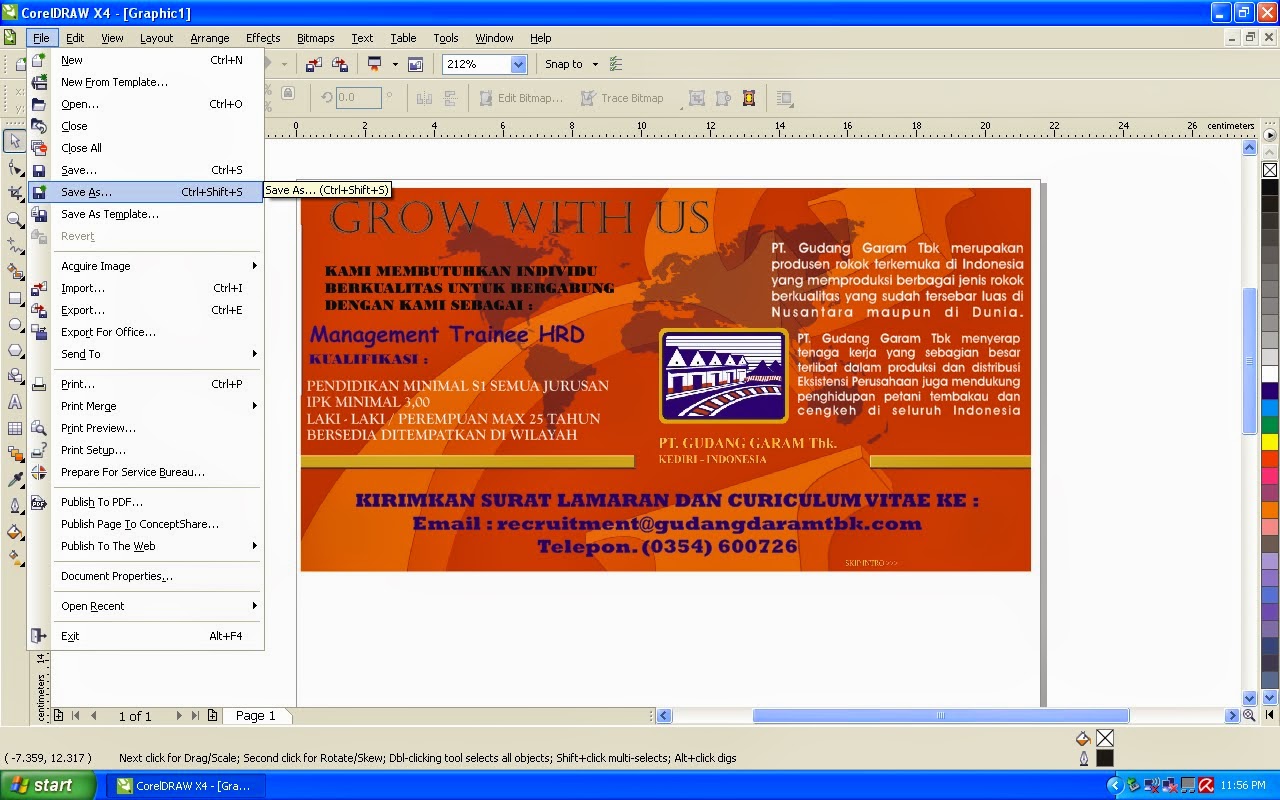Select the Ellipse tool in the toolbox
Image resolution: width=1280 pixels, height=800 pixels.
click(x=15, y=324)
